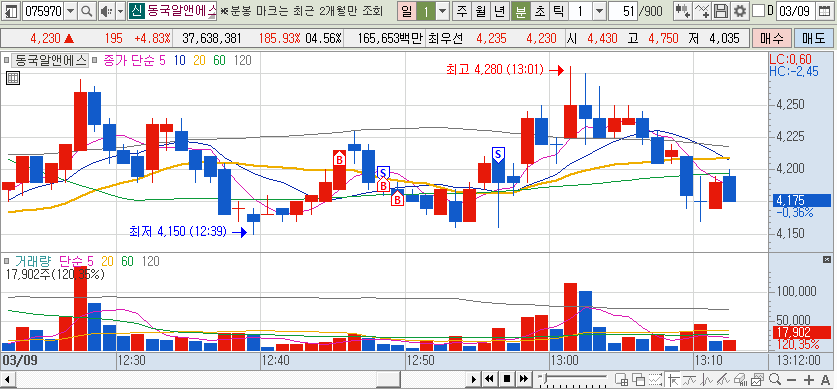Click the vertical-line wave tool icon
Viewport: 837px width, 389px height.
coord(707,379)
